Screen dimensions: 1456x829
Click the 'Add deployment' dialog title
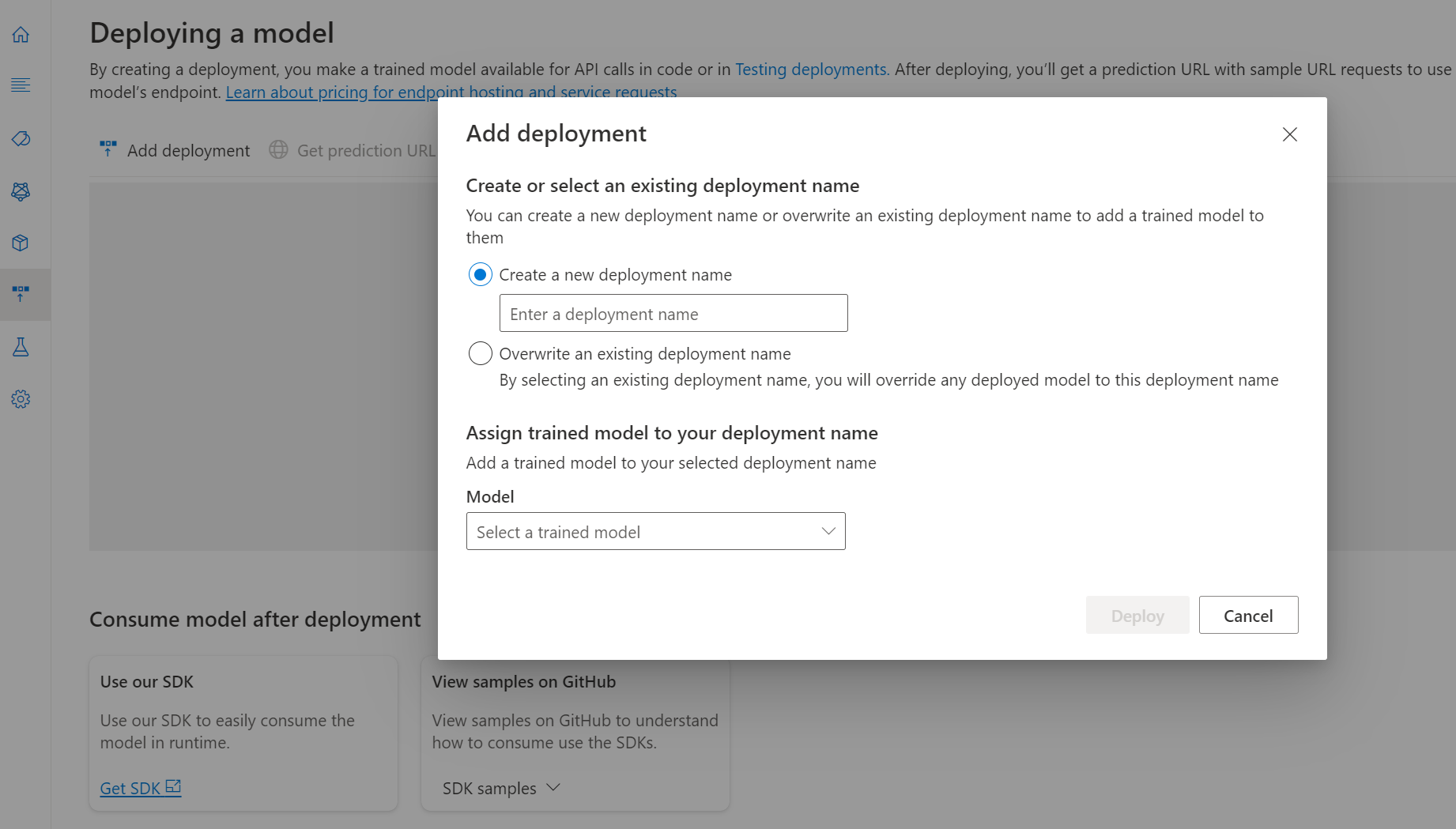point(556,134)
